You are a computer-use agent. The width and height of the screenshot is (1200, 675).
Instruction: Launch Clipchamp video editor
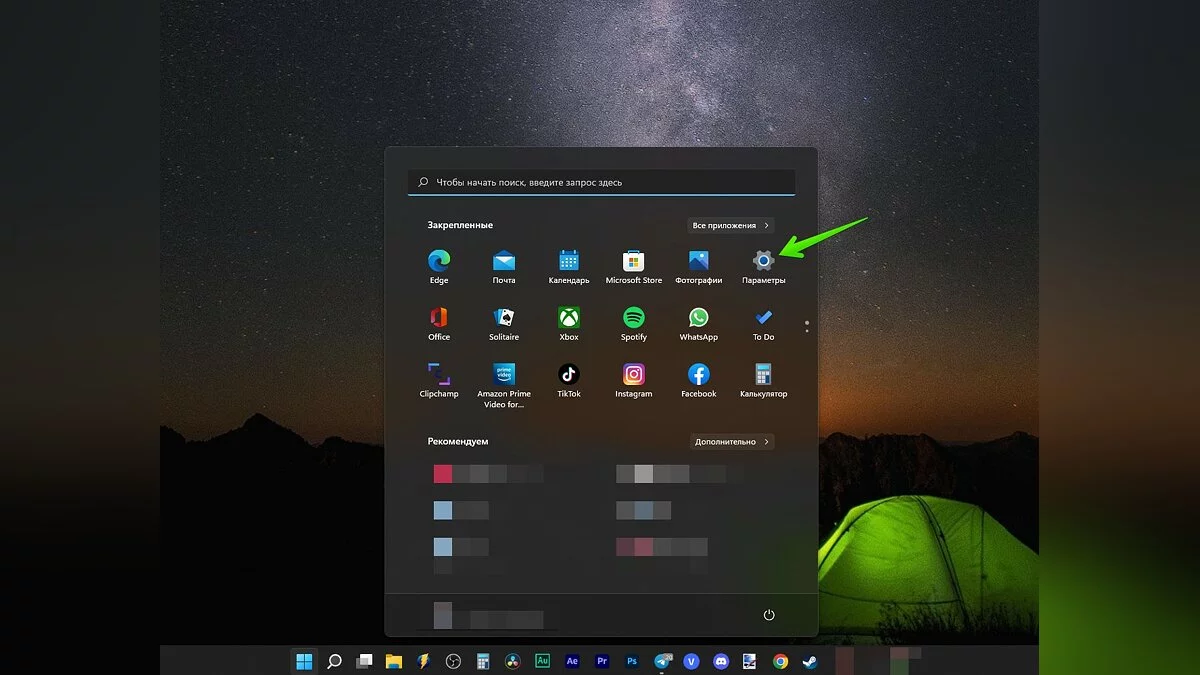[438, 375]
